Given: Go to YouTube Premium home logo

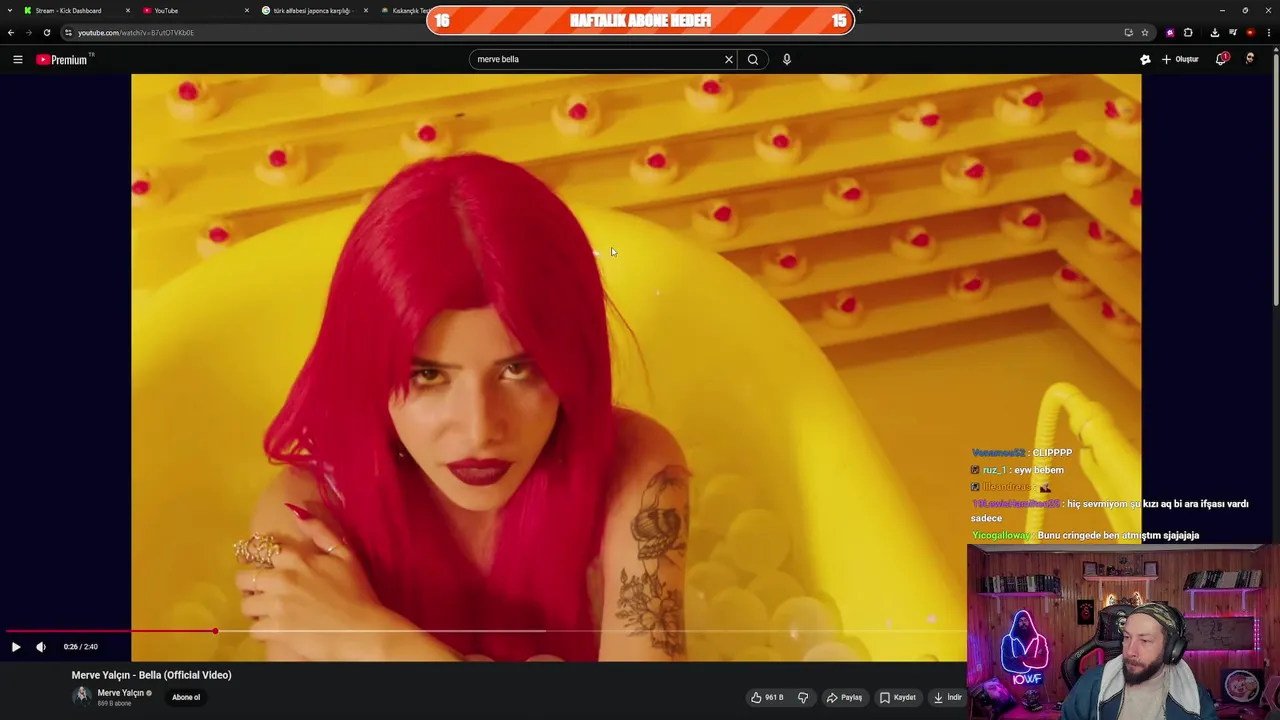Looking at the screenshot, I should pos(62,59).
